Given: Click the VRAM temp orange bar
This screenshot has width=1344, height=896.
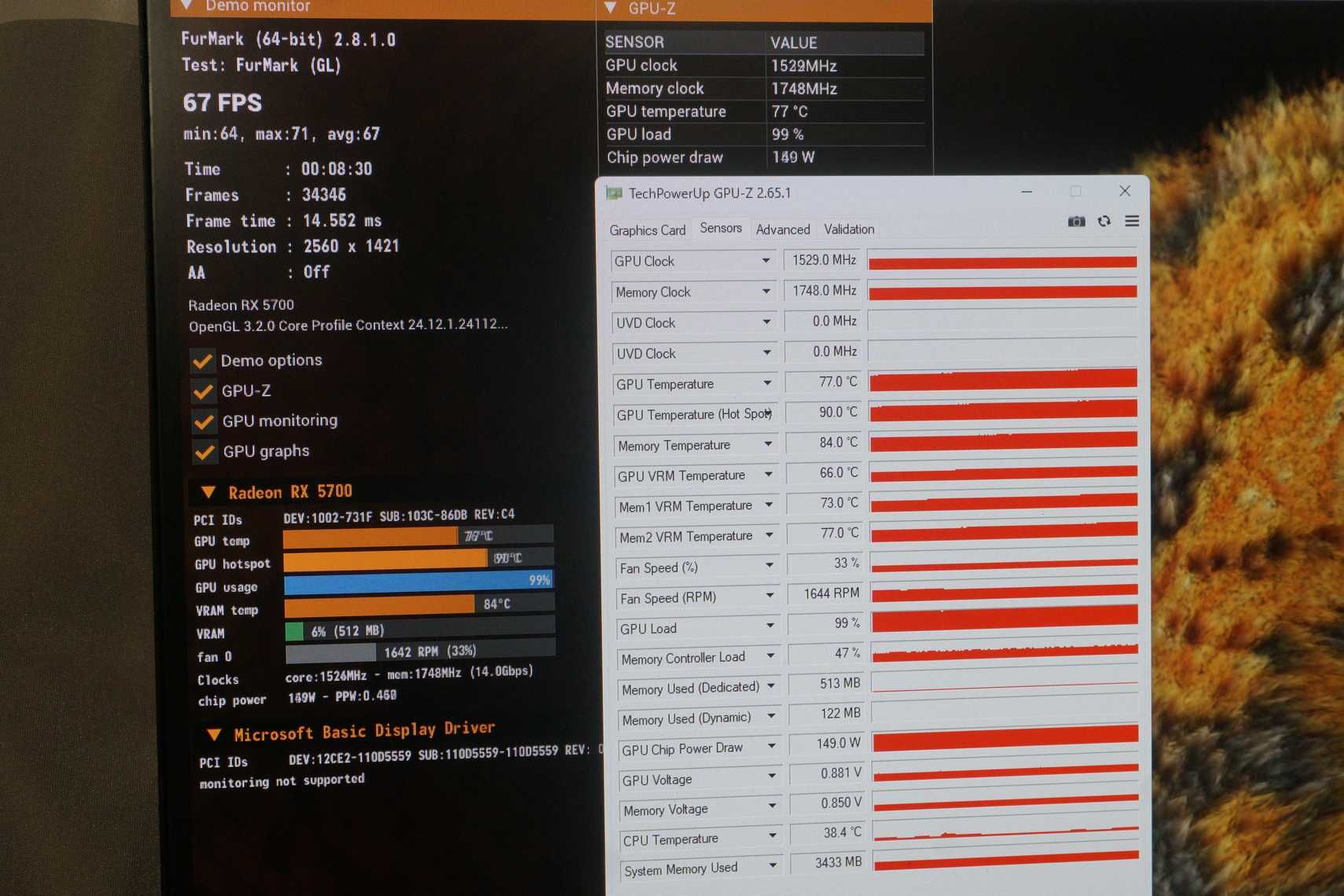Looking at the screenshot, I should point(420,604).
